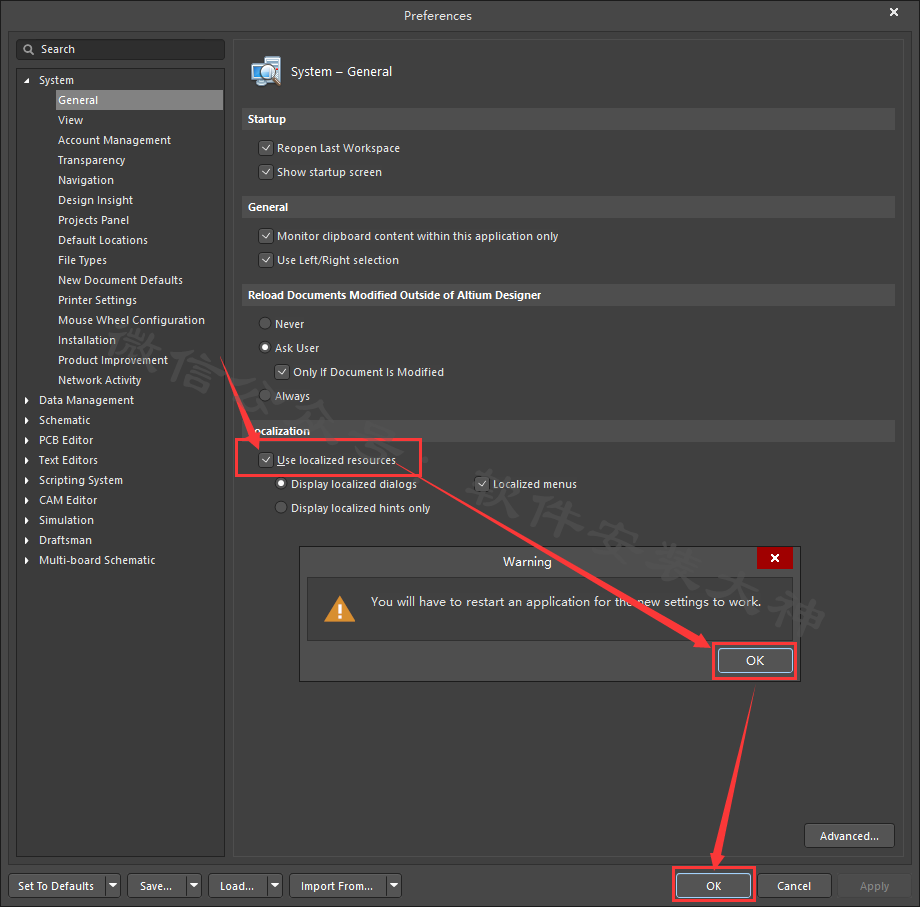Screen dimensions: 920x907
Task: Open the New Document Defaults page
Action: [120, 280]
